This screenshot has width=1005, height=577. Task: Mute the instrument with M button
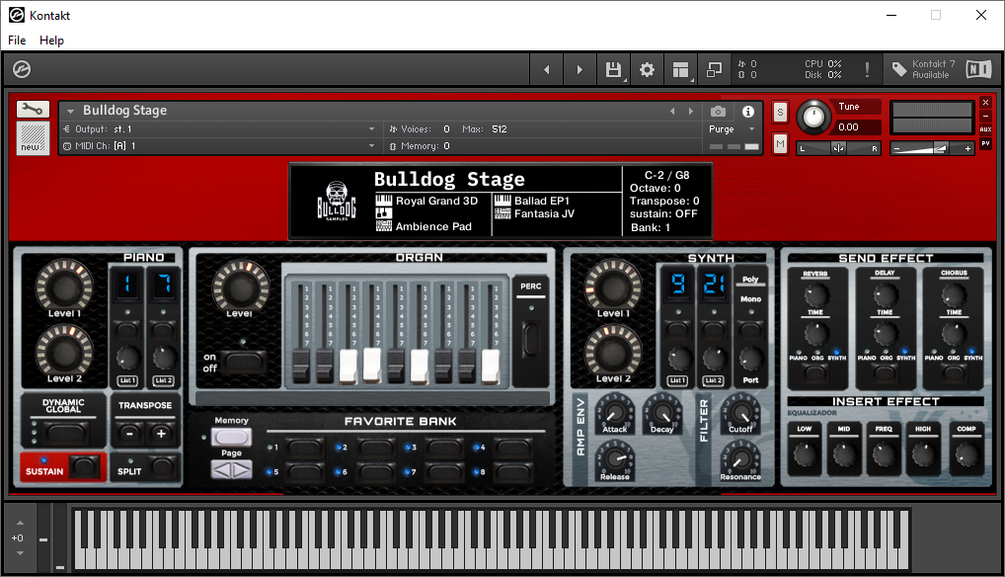[x=780, y=144]
